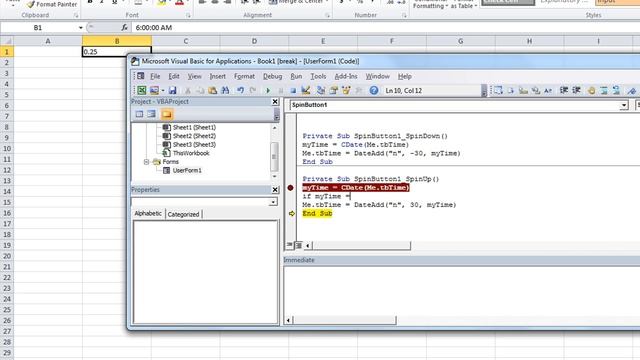Click the Complete Word icon on Edit toolbar
The height and width of the screenshot is (360, 640).
(x=548, y=90)
